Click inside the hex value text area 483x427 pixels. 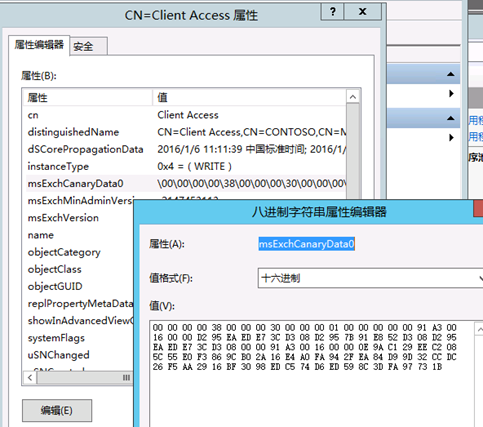[x=312, y=373]
